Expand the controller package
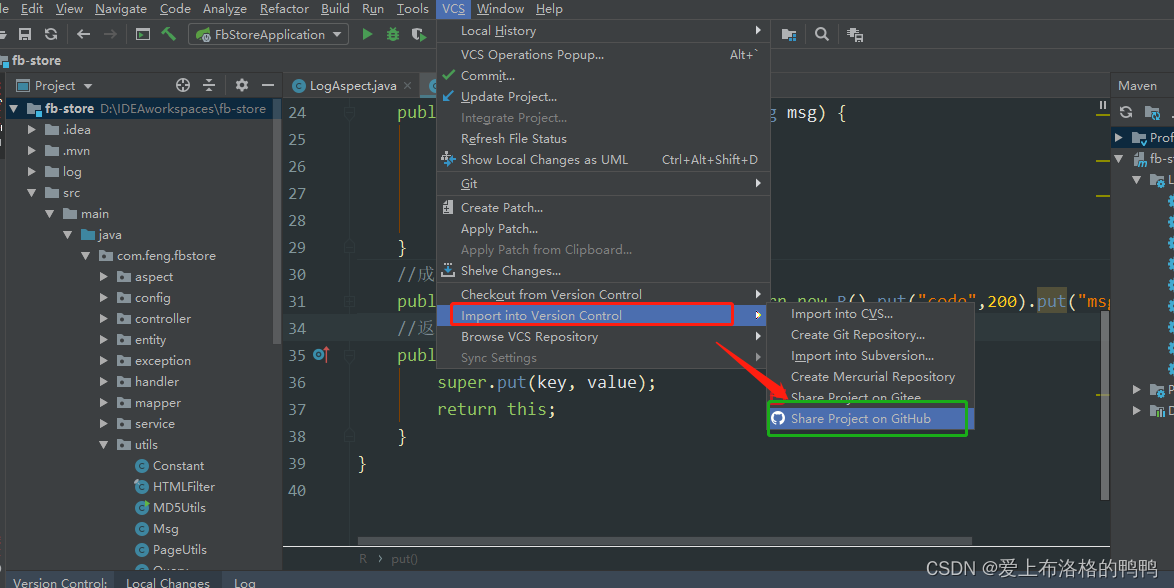Screen dimensions: 1174x588 [103, 318]
